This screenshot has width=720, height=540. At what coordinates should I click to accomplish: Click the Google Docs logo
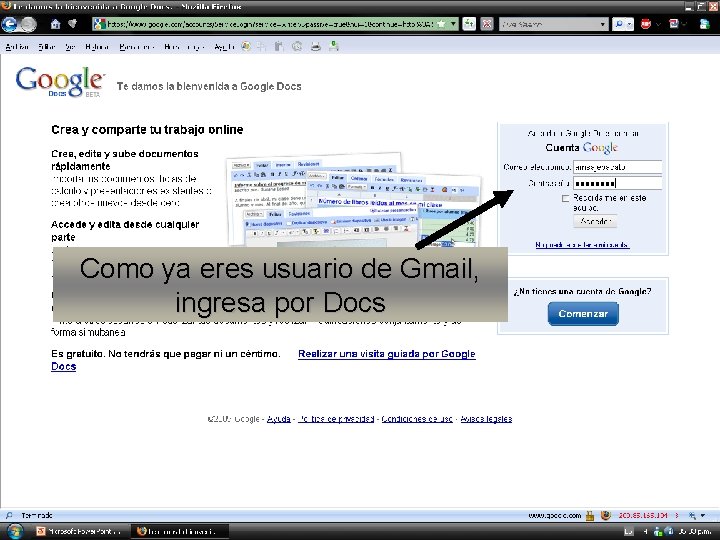pos(60,81)
